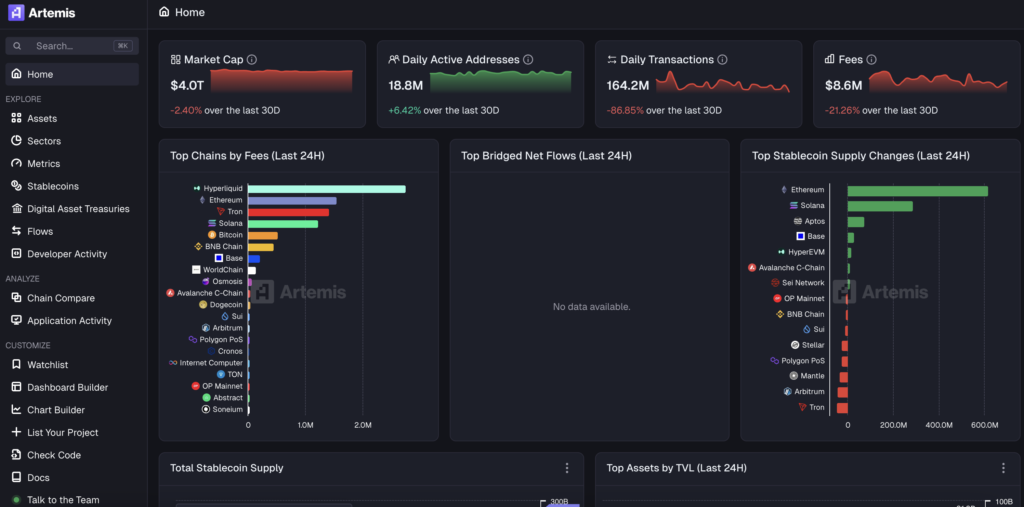Open Home in the sidebar
Screen dimensions: 1024x507
[x=72, y=74]
